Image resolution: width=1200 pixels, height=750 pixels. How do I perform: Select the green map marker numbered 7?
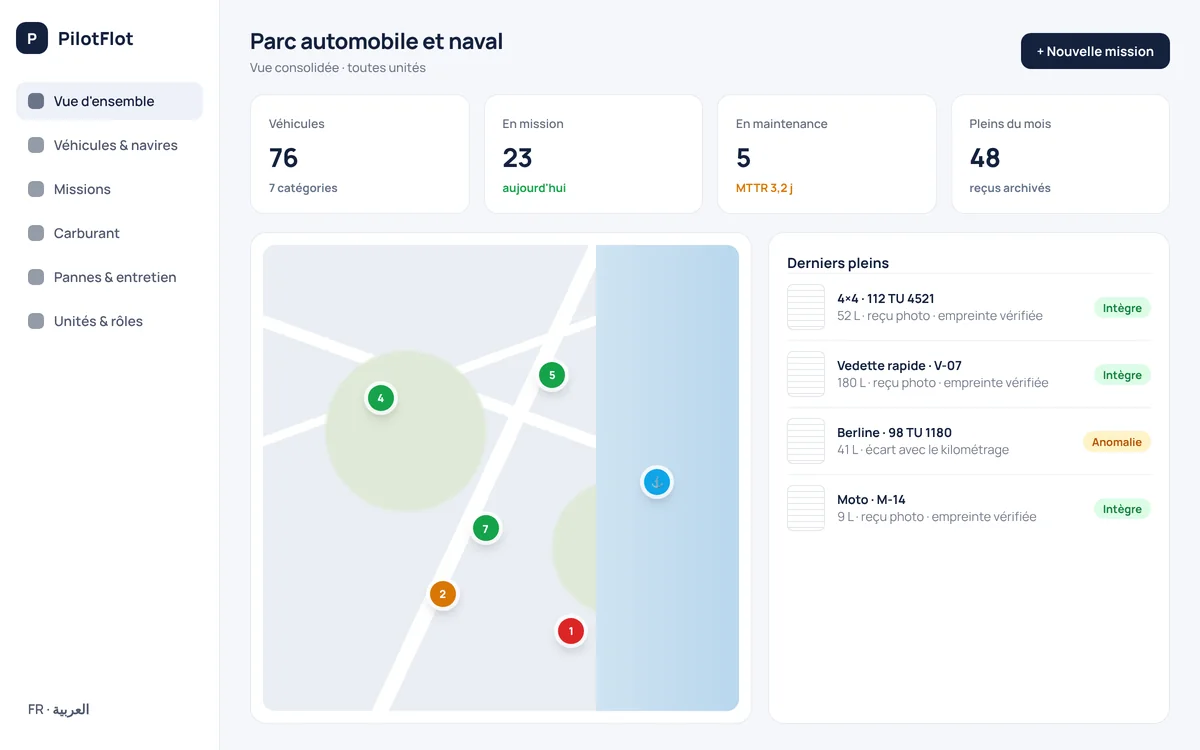[485, 528]
